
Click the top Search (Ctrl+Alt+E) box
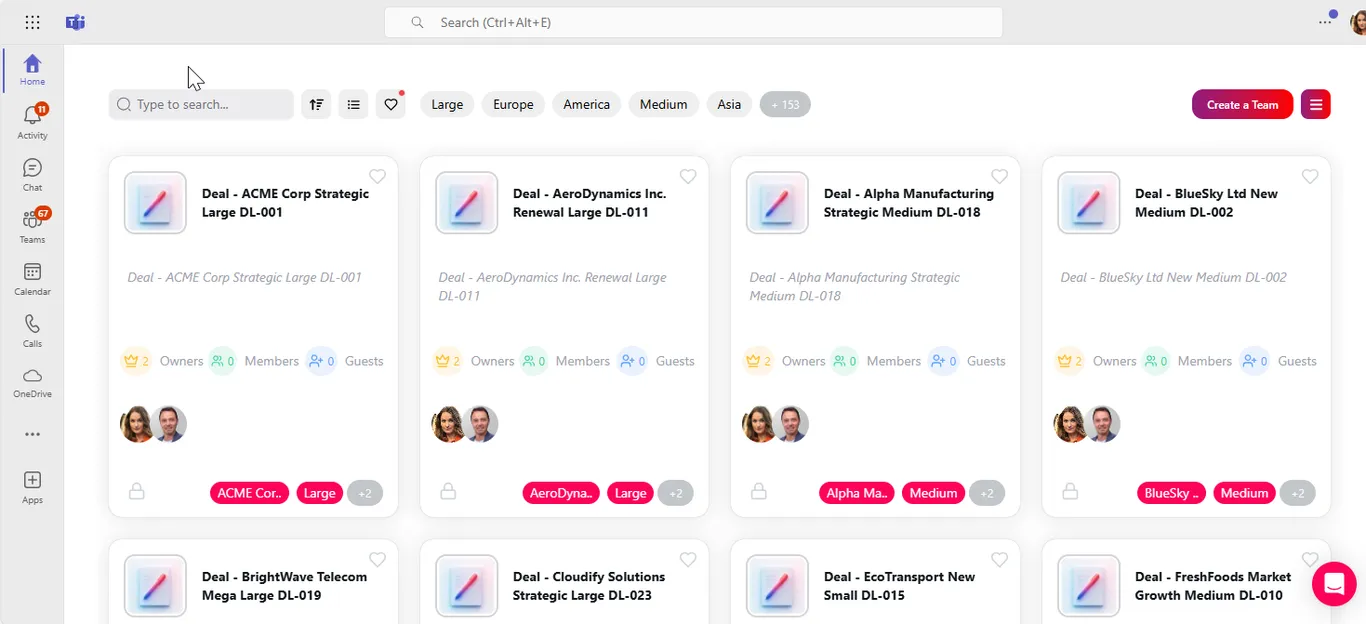click(693, 22)
